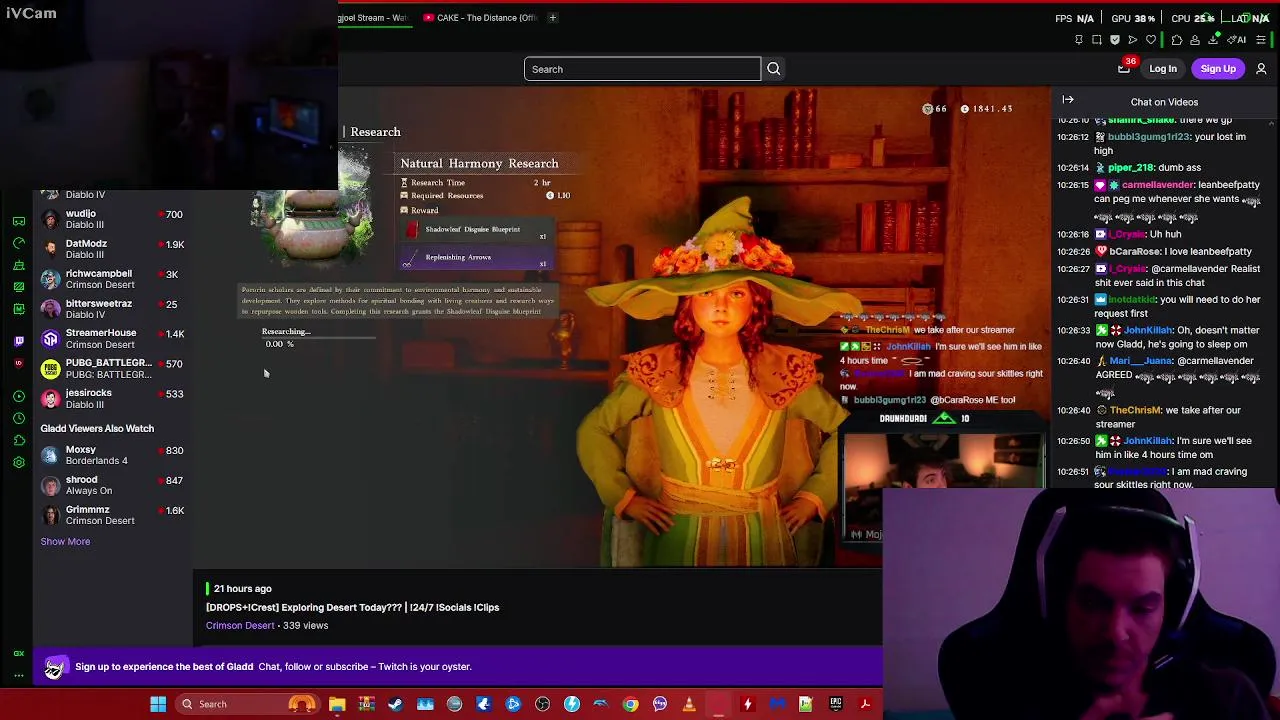Open shrood channel in sidebar
Screen dimensions: 1280x720
[112, 485]
